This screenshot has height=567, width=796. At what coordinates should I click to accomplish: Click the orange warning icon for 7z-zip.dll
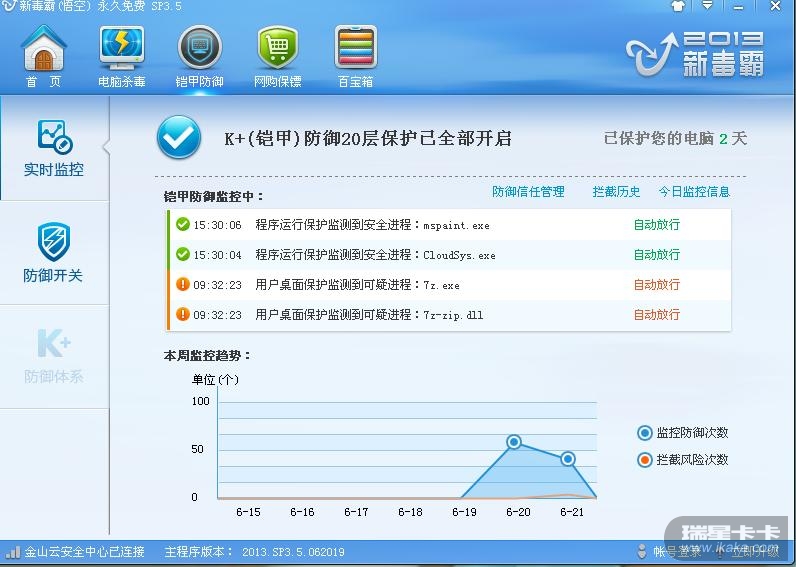coord(183,314)
